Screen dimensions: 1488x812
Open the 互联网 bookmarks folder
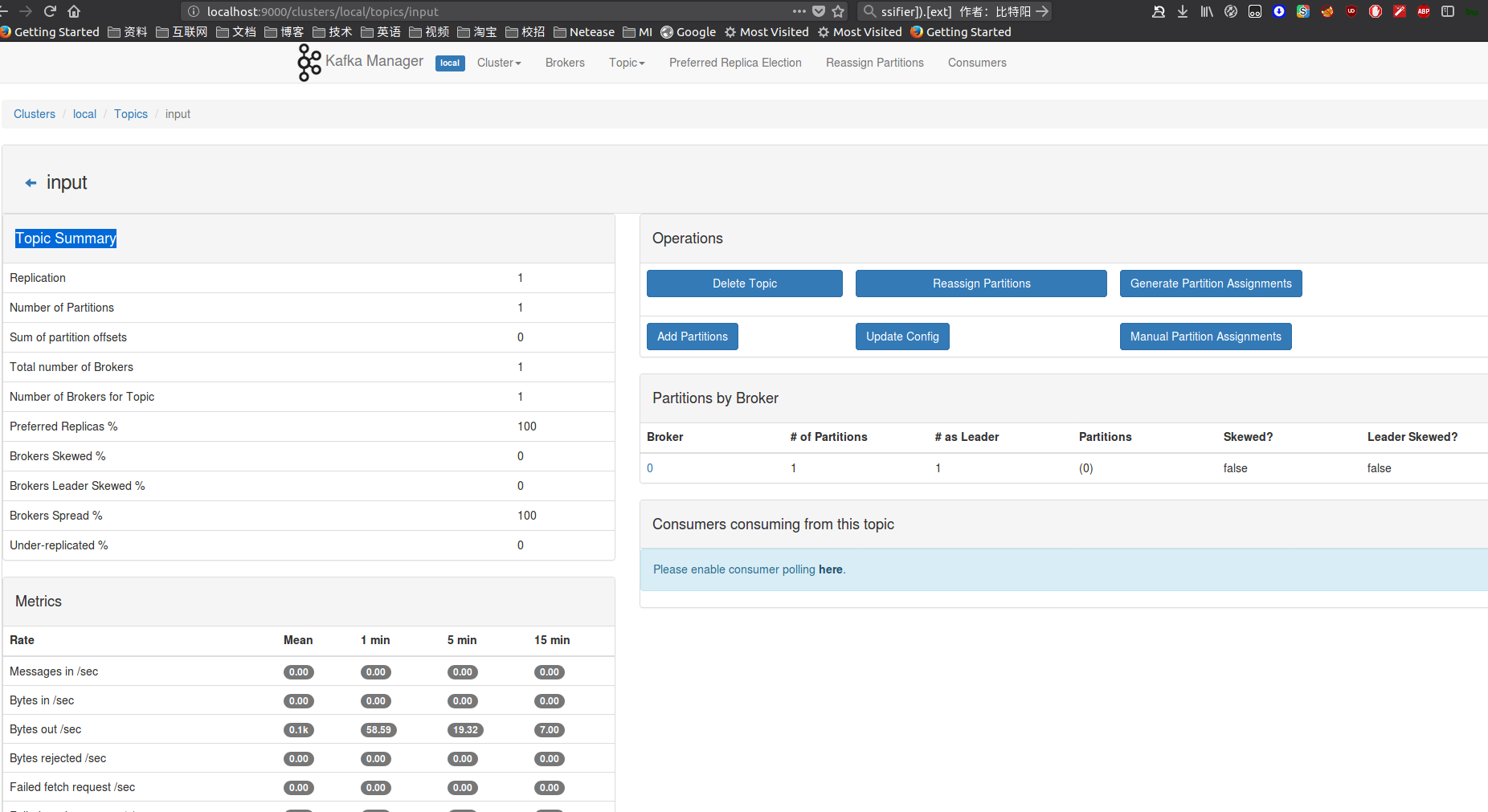[x=182, y=32]
